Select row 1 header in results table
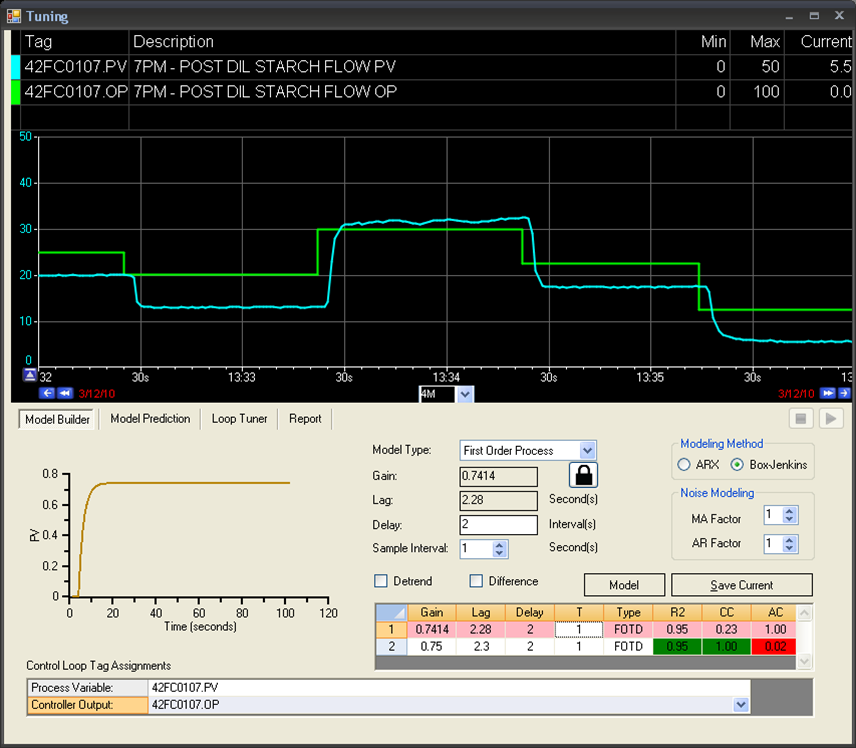856x748 pixels. [391, 630]
